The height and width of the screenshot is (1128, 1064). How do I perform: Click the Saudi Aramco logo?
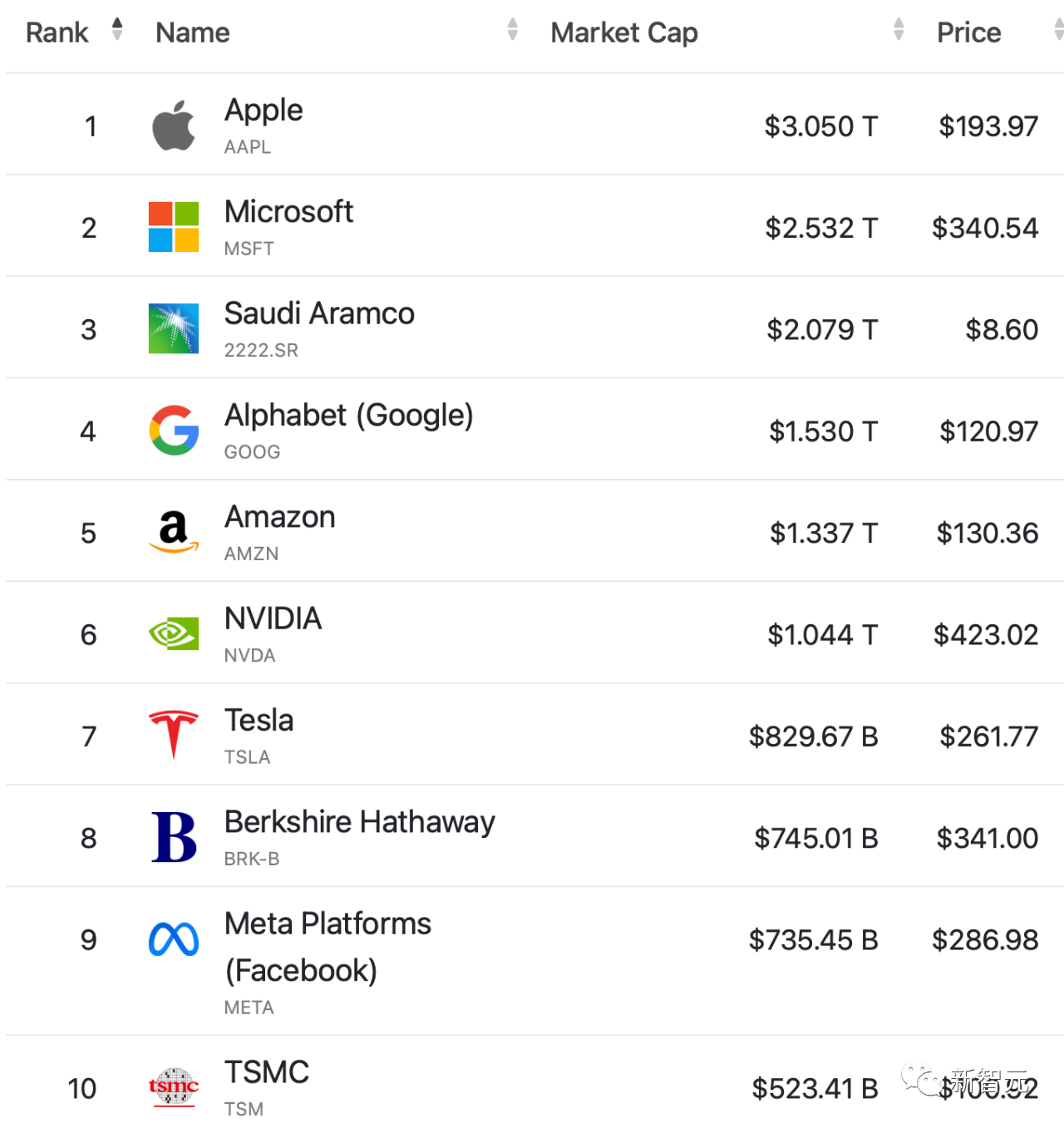[x=174, y=328]
